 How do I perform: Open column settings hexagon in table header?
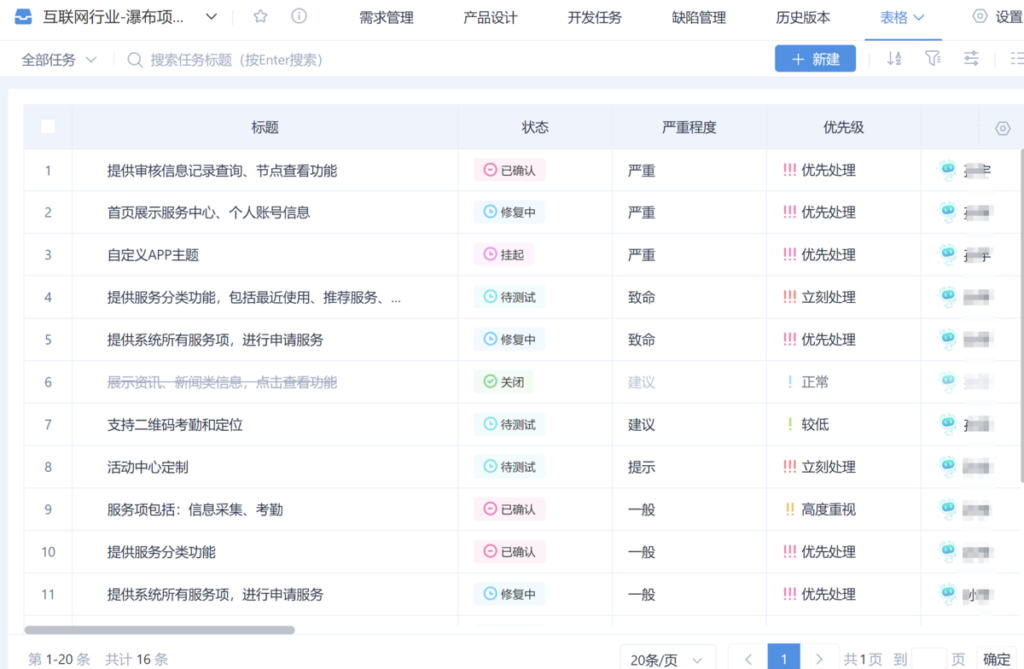[1003, 128]
